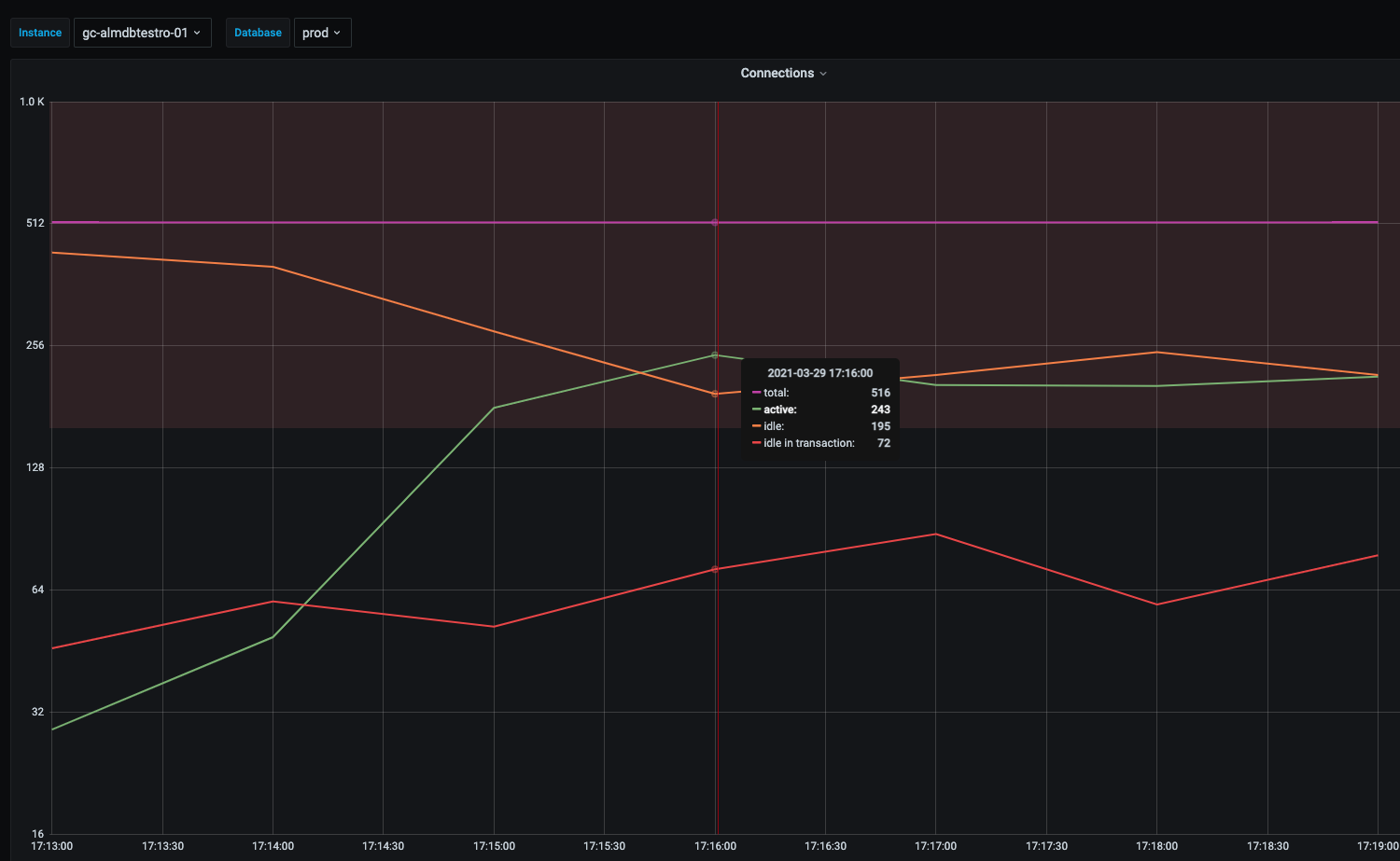
Task: Click the red idle in transaction tooltip swatch
Action: point(756,443)
